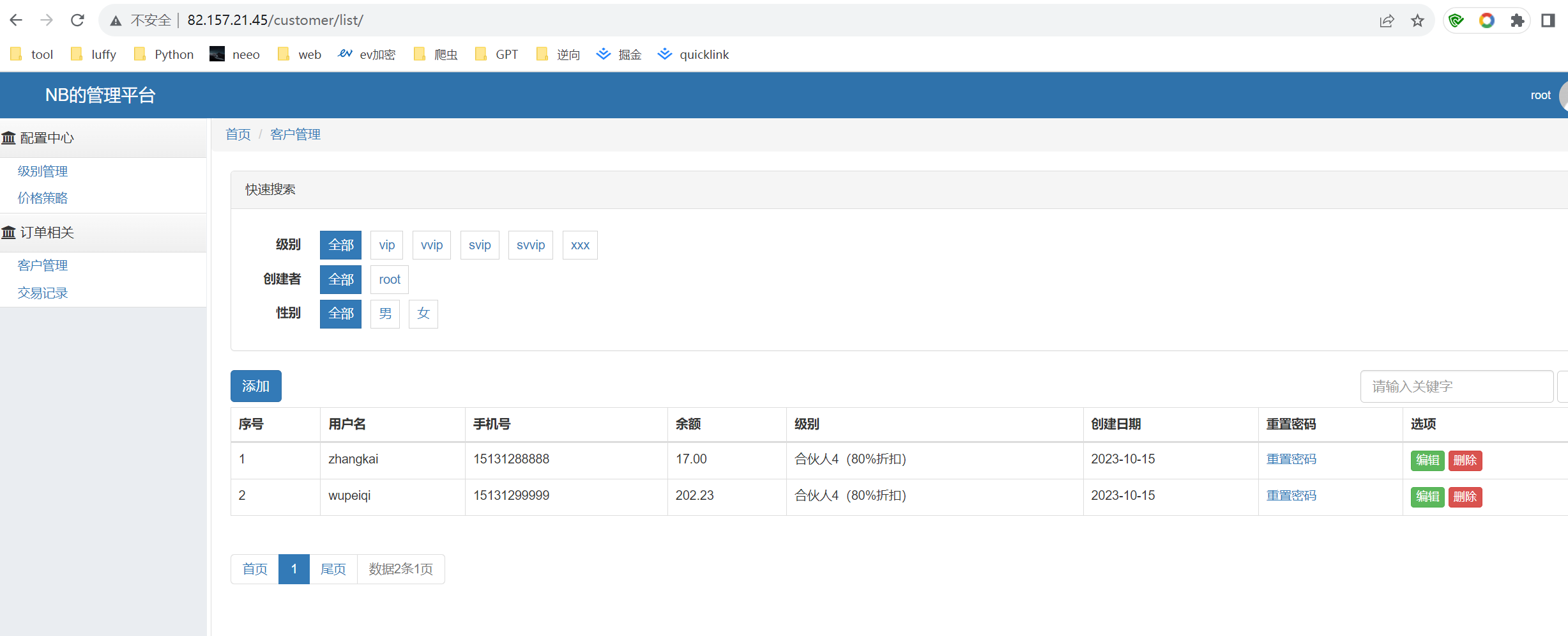Click 重置密码 link for zhangkai
Screen dimensions: 1568x636
1291,459
